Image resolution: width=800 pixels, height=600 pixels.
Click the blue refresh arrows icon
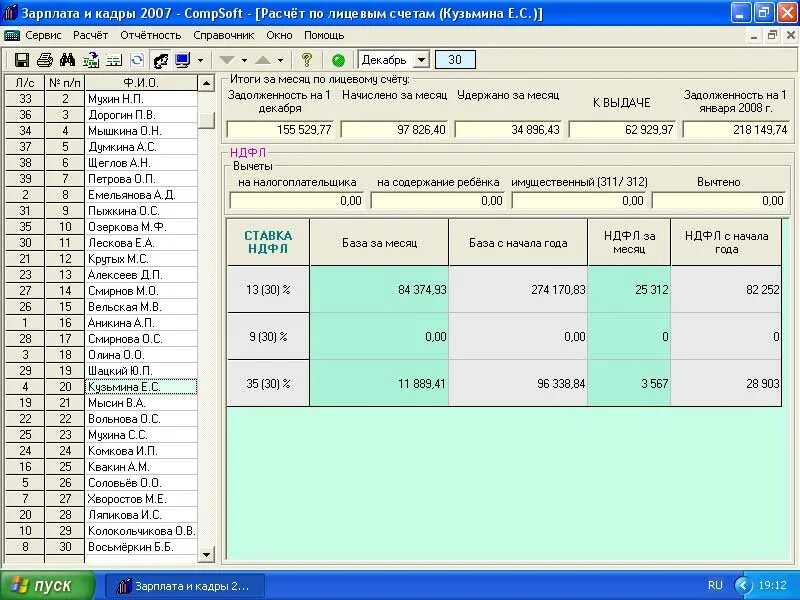(137, 60)
